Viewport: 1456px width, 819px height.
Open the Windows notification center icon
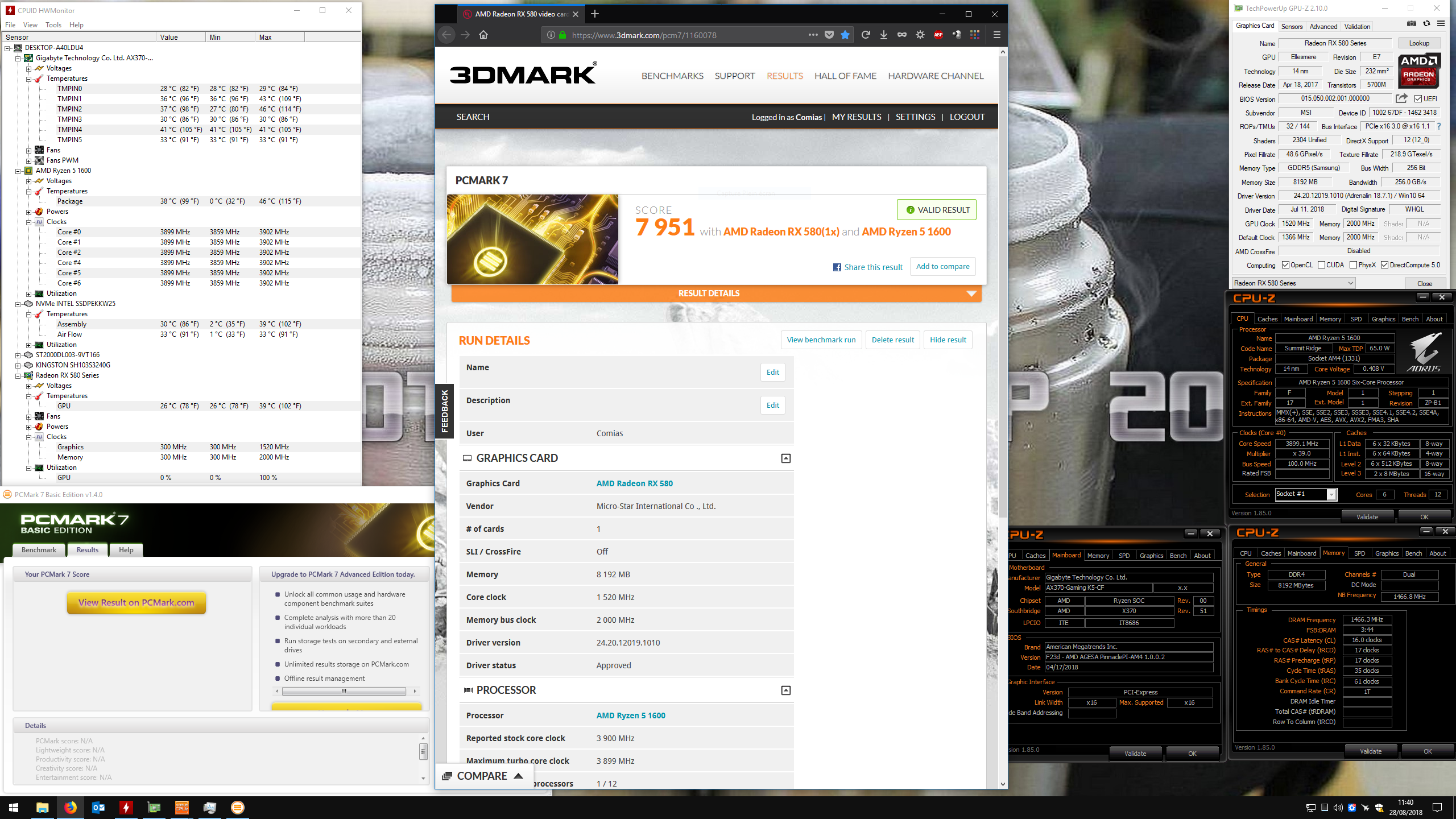click(1437, 808)
